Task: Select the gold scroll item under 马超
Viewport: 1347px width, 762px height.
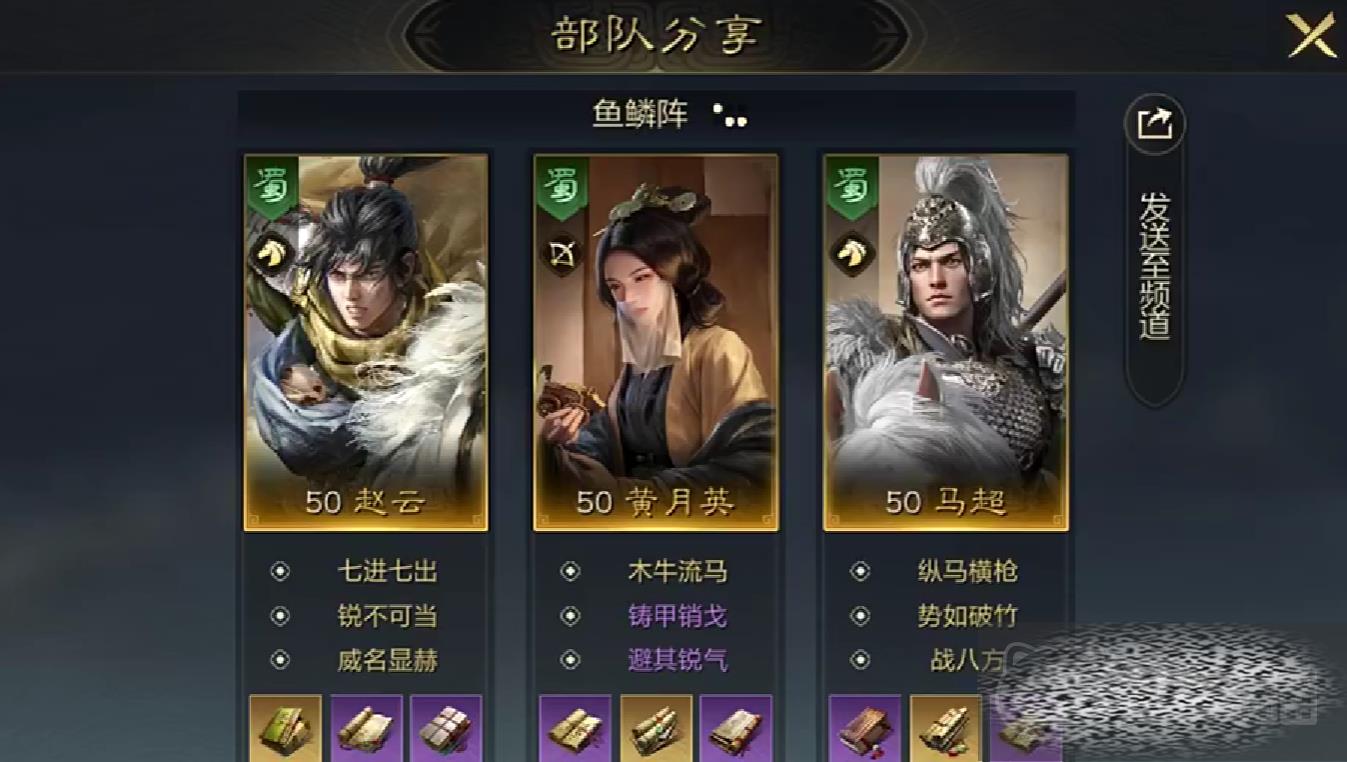Action: point(946,729)
